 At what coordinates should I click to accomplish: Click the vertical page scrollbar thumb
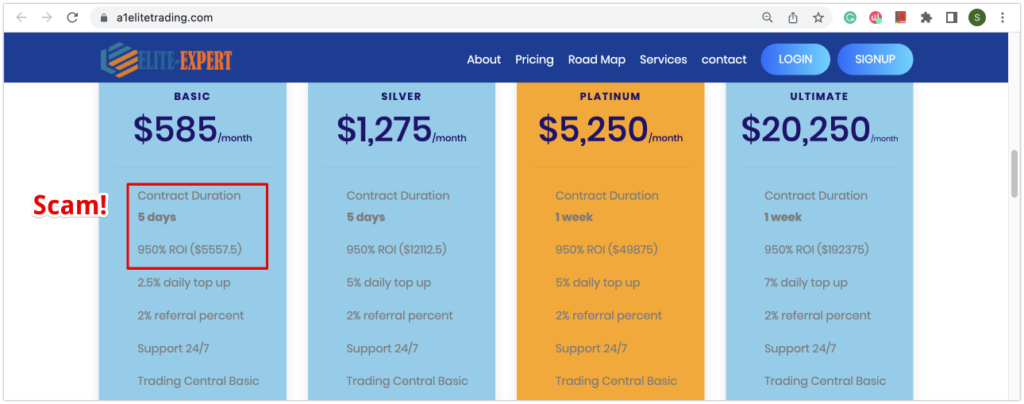1014,173
